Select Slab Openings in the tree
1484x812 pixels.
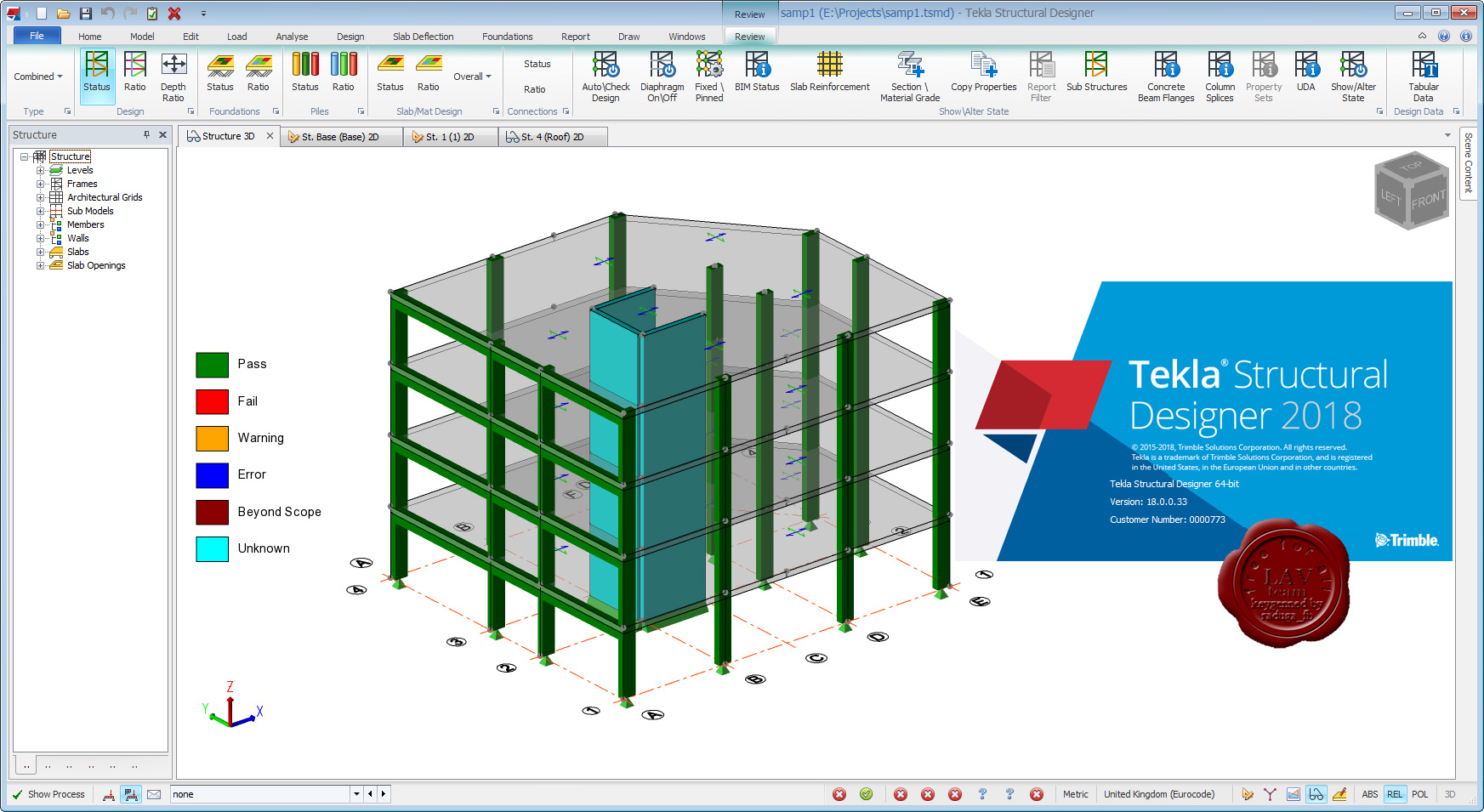[96, 265]
